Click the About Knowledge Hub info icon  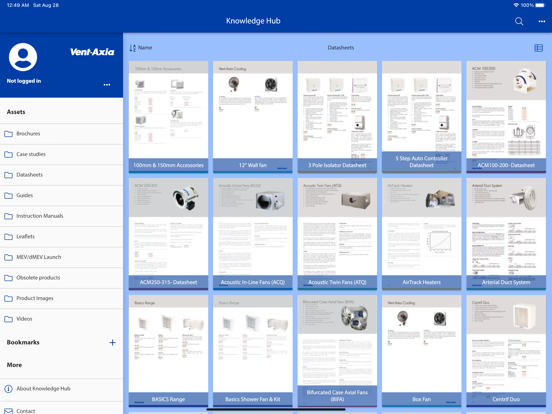pyautogui.click(x=8, y=389)
